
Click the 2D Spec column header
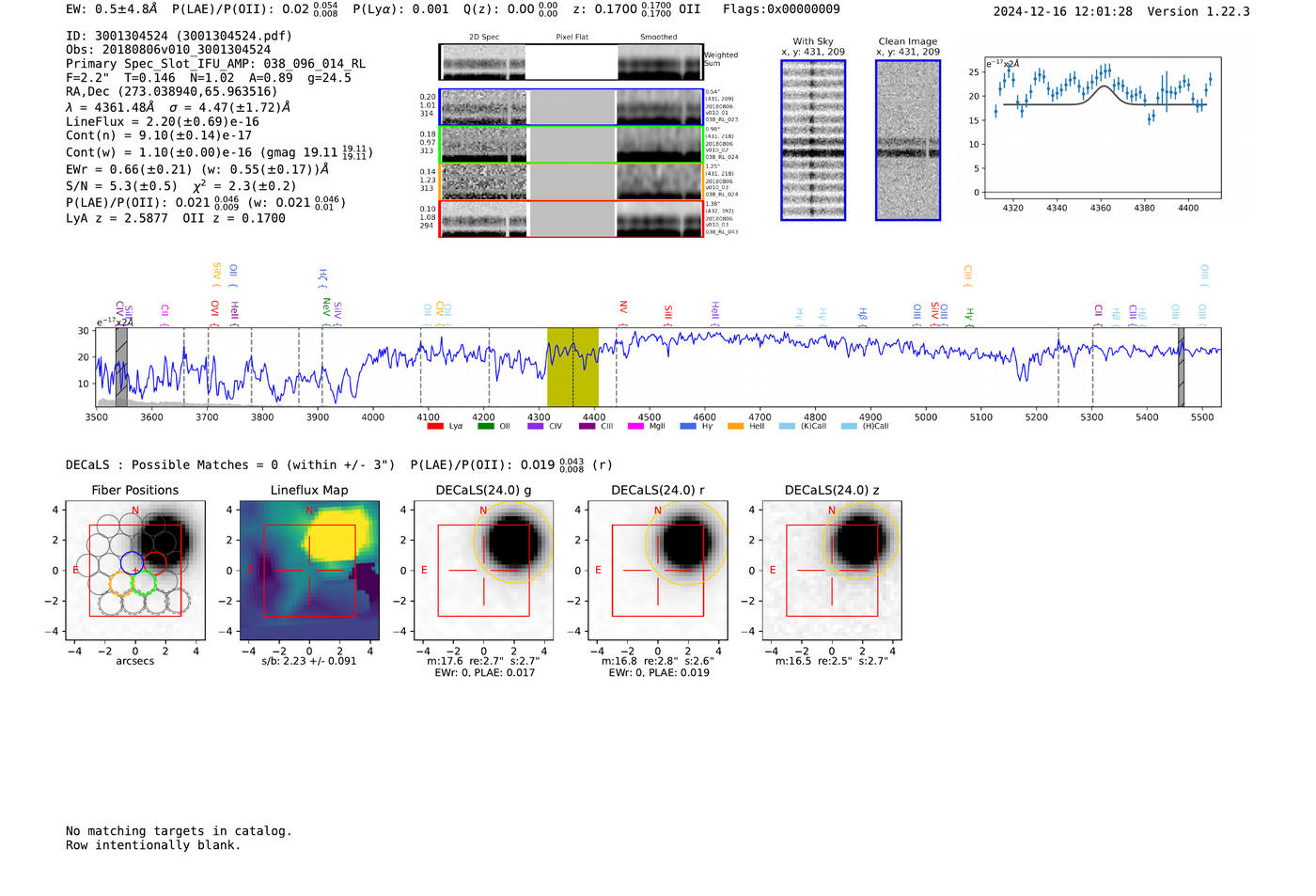click(x=483, y=38)
